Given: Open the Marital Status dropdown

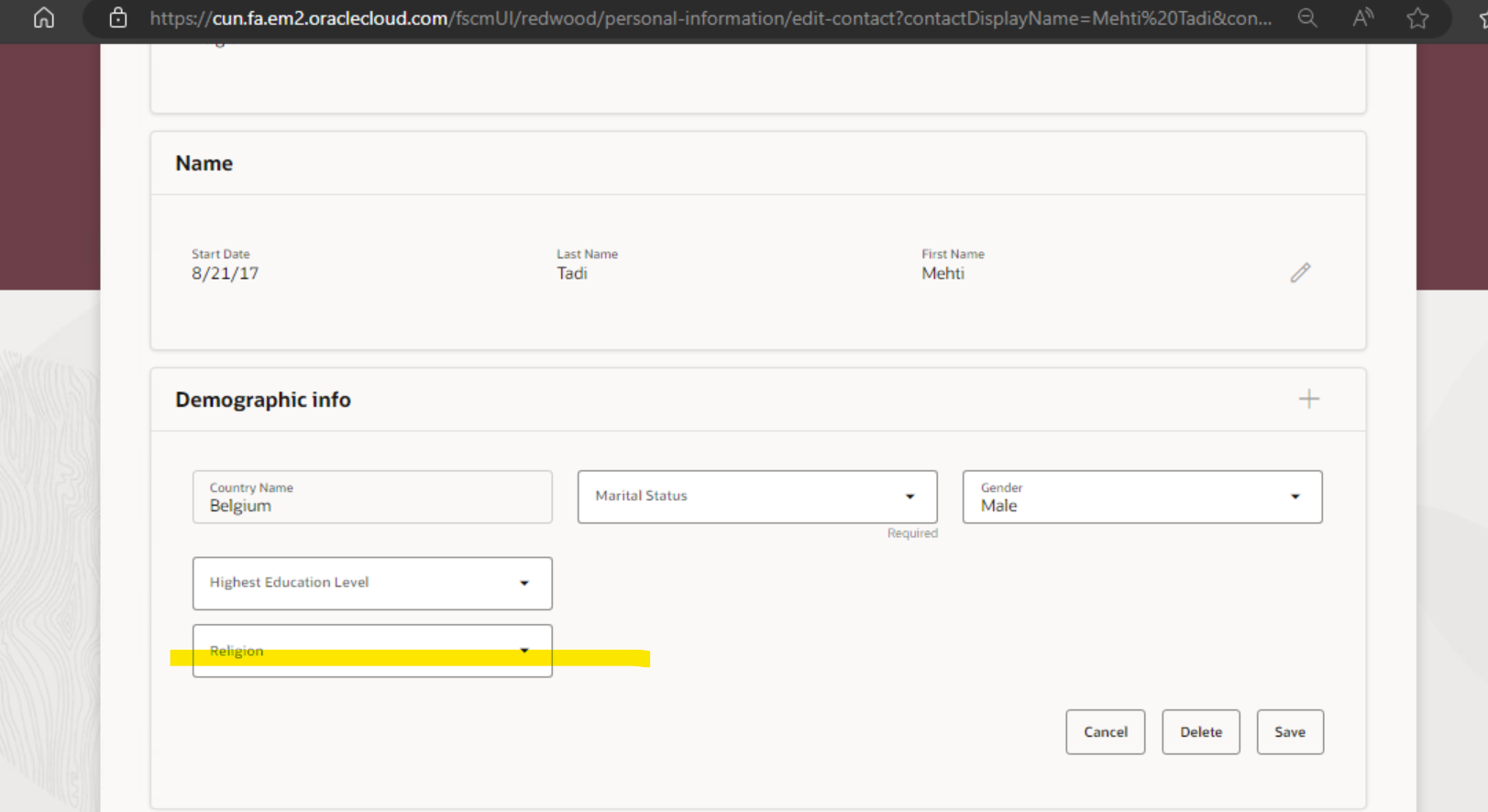Looking at the screenshot, I should [757, 497].
